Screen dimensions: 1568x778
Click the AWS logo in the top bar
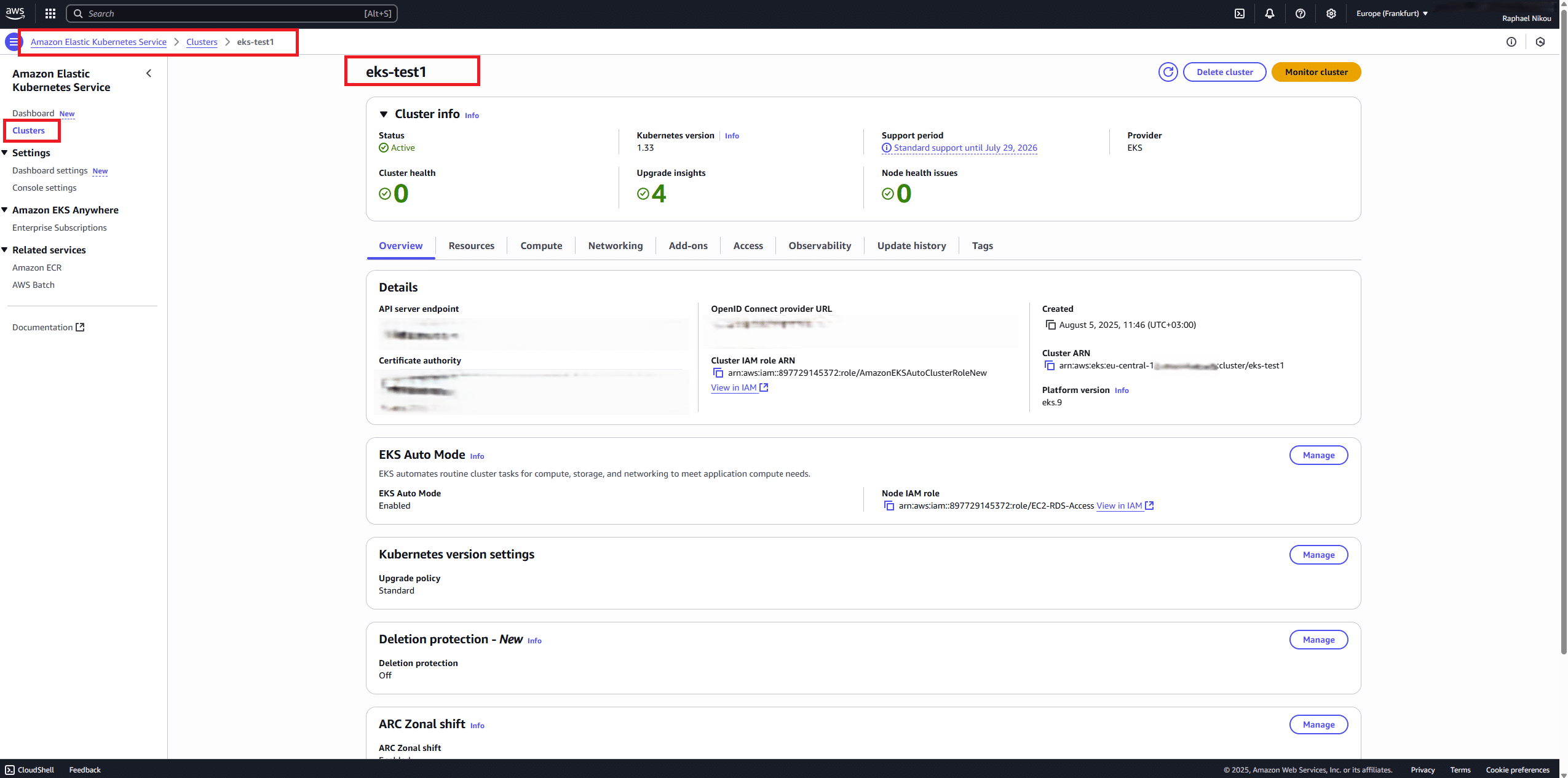point(14,13)
